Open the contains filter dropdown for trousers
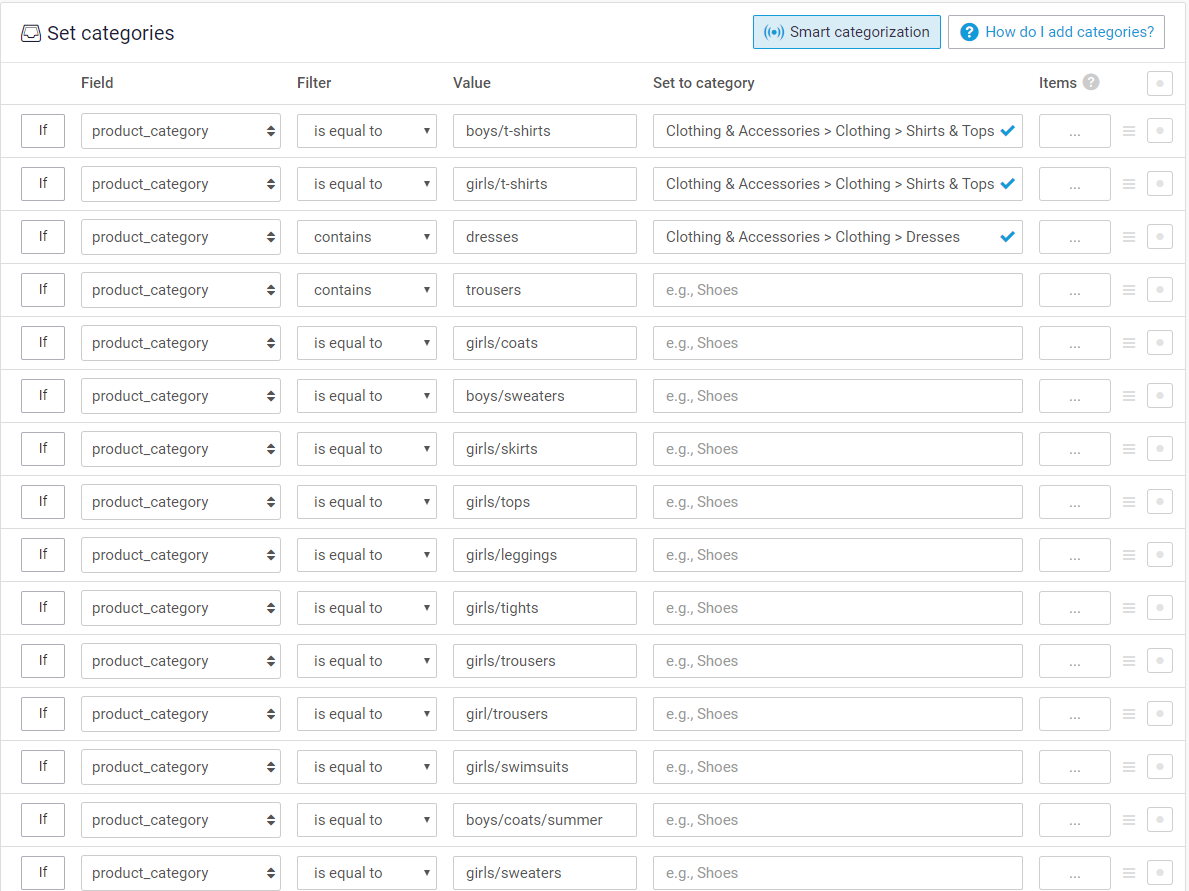Viewport: 1189px width, 891px height. click(367, 290)
